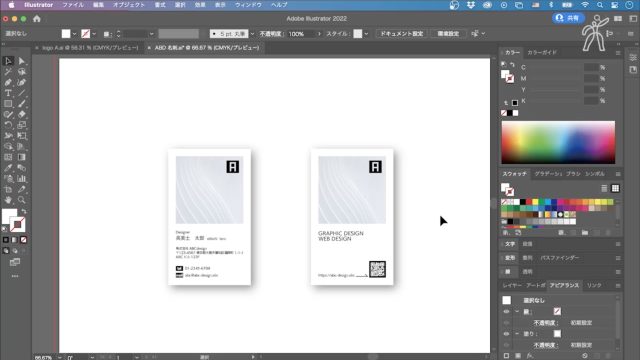Open the ファイル menu
Image resolution: width=640 pixels, height=360 pixels.
pos(73,5)
